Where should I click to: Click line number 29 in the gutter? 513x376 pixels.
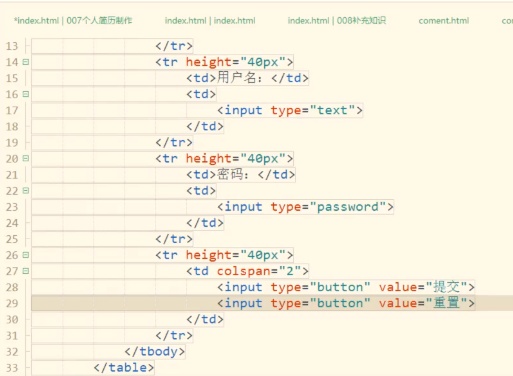point(12,303)
